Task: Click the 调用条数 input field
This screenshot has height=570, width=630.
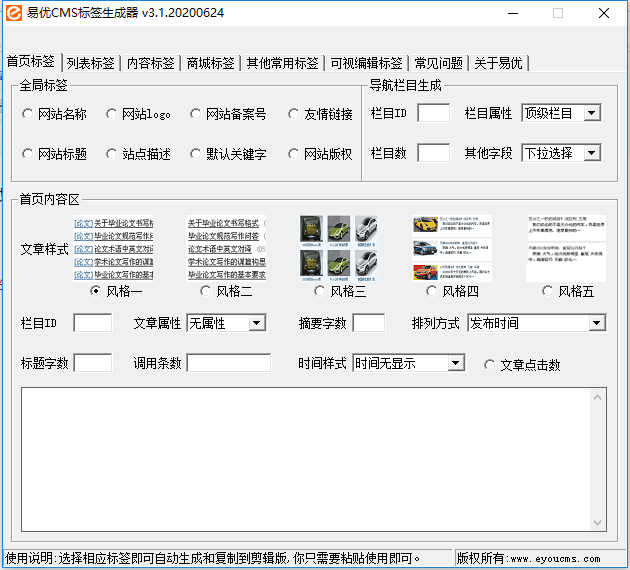Action: tap(228, 363)
